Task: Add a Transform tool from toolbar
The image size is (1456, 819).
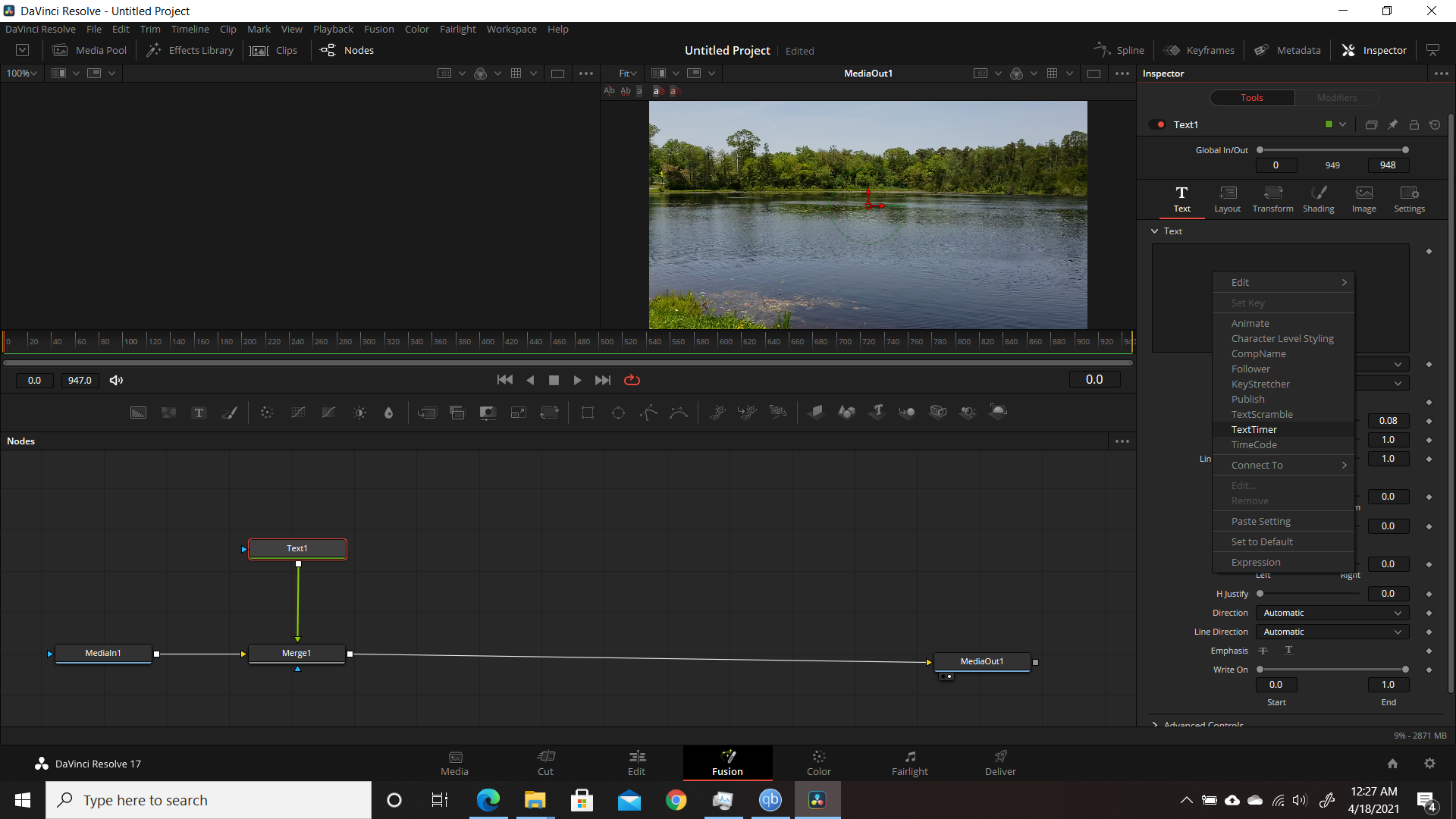Action: [x=549, y=413]
